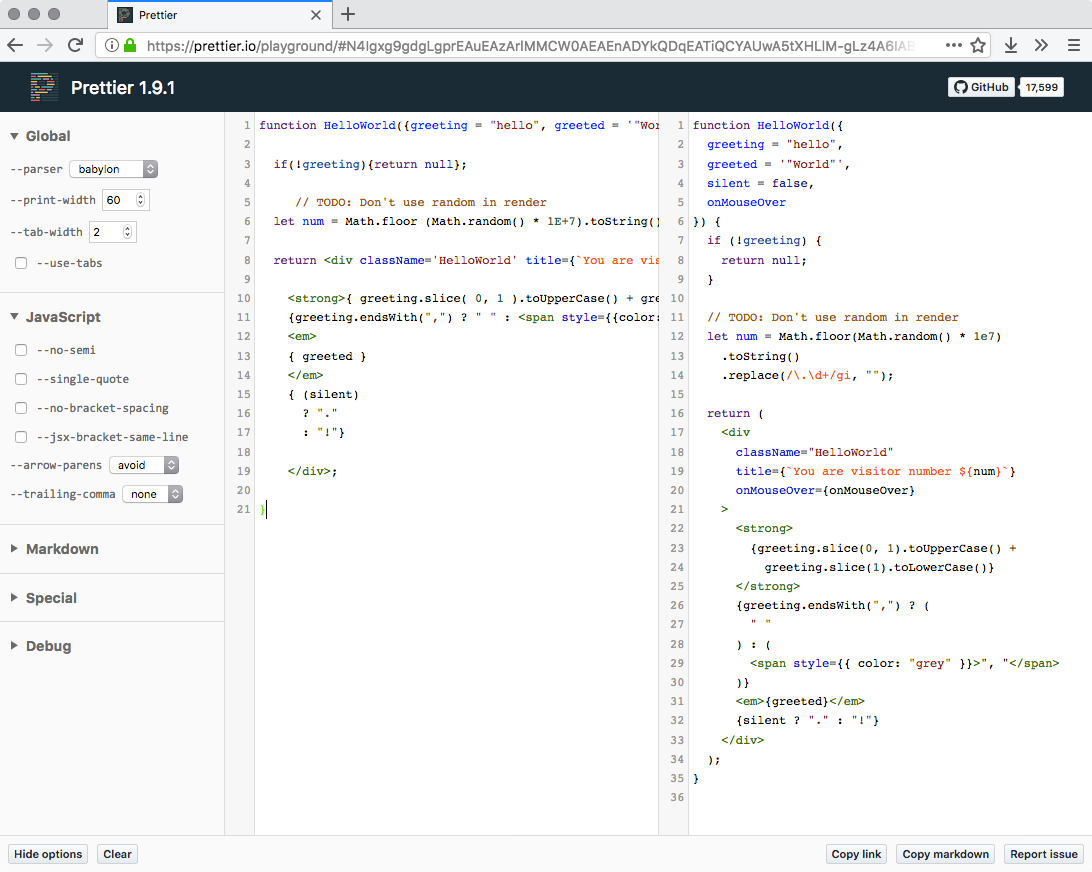This screenshot has height=872, width=1092.
Task: Open the GitHub repository icon button
Action: tap(980, 87)
